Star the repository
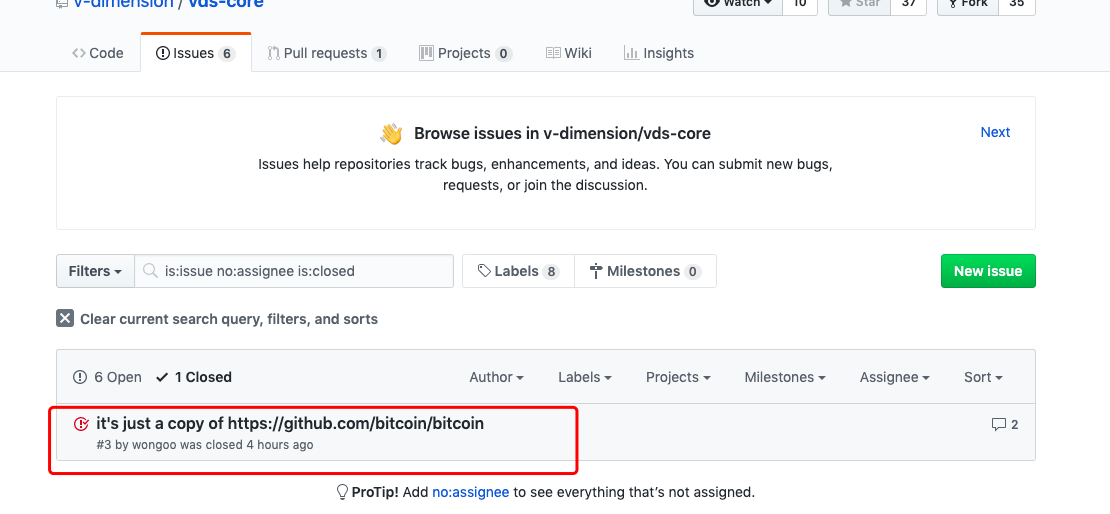 (x=859, y=4)
